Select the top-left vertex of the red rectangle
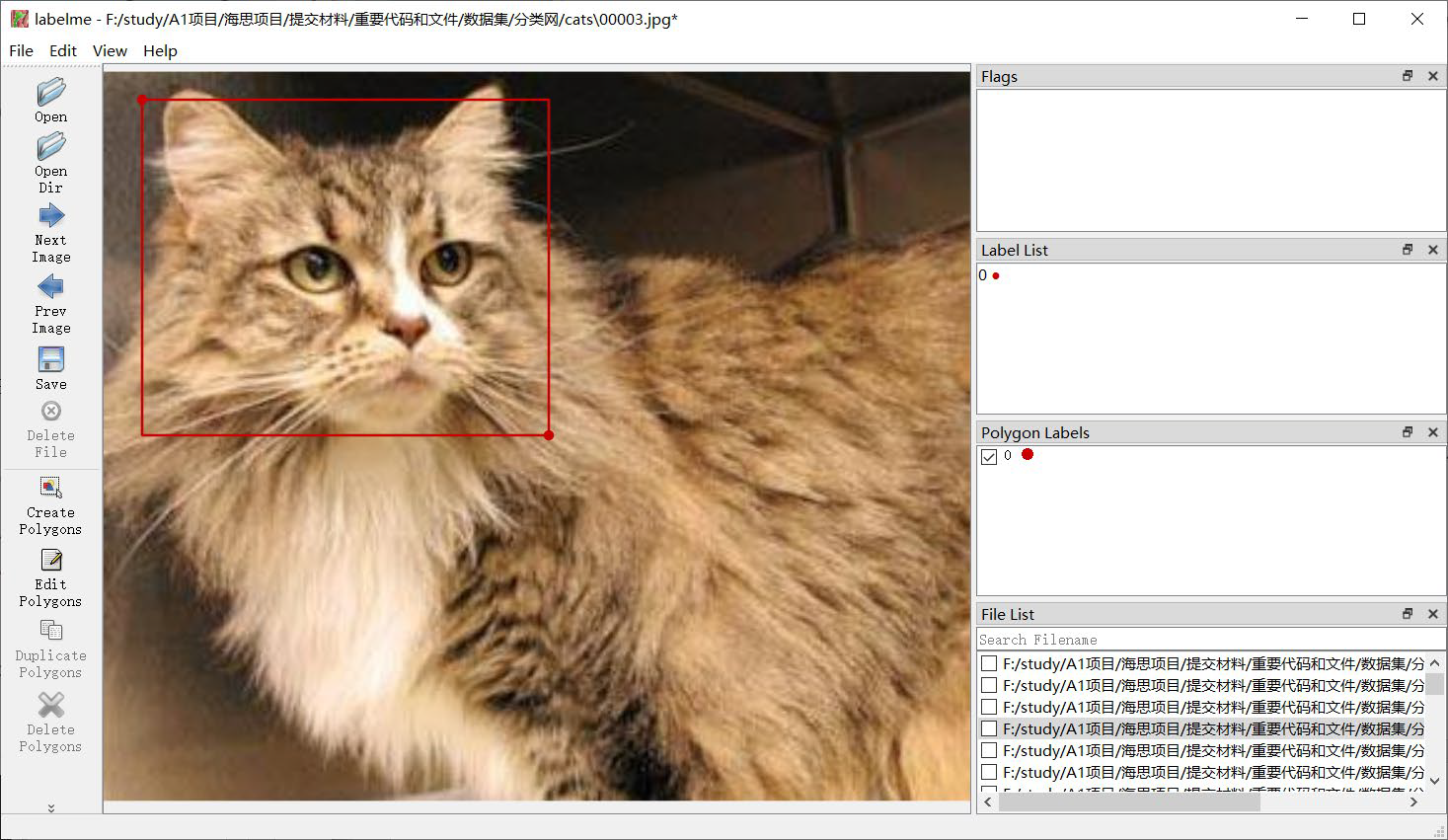 click(x=142, y=100)
